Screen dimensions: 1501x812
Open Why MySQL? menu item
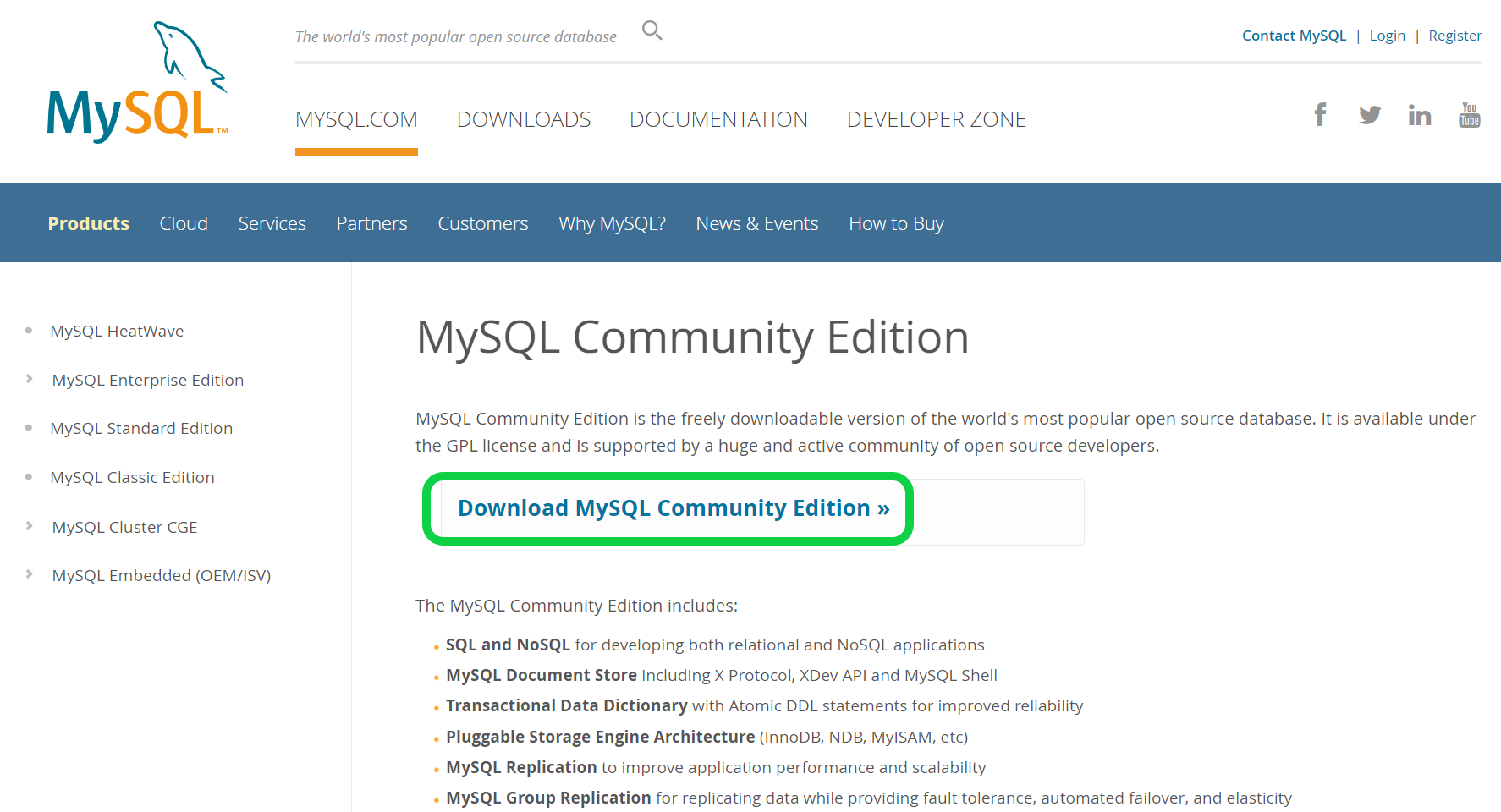[x=612, y=224]
